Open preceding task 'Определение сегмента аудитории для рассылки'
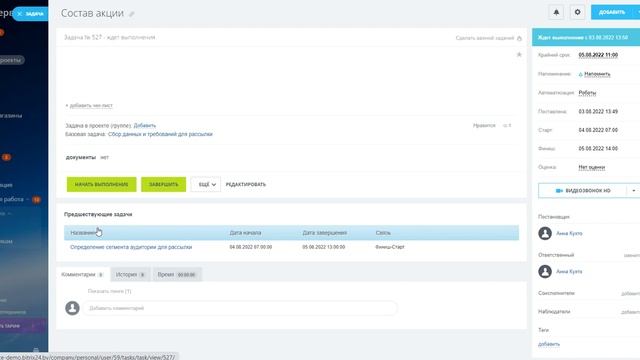Viewport: 640px width, 360px height. click(x=131, y=247)
